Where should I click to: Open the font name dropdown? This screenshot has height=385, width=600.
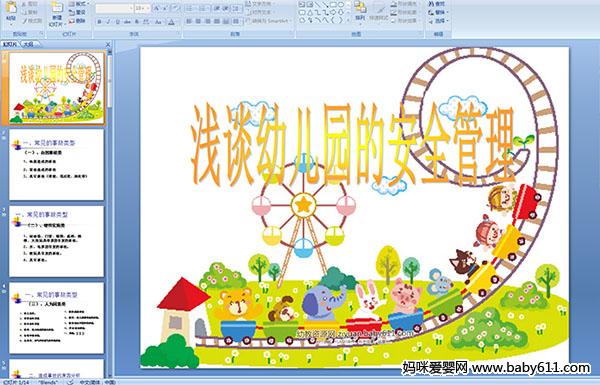(x=114, y=8)
